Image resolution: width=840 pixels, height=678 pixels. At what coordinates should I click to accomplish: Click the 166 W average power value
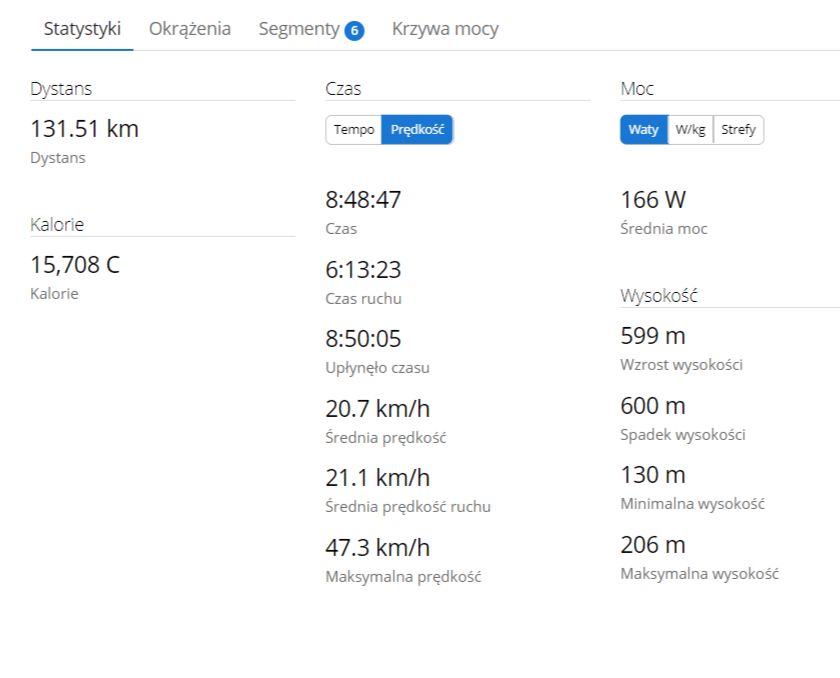pyautogui.click(x=653, y=200)
